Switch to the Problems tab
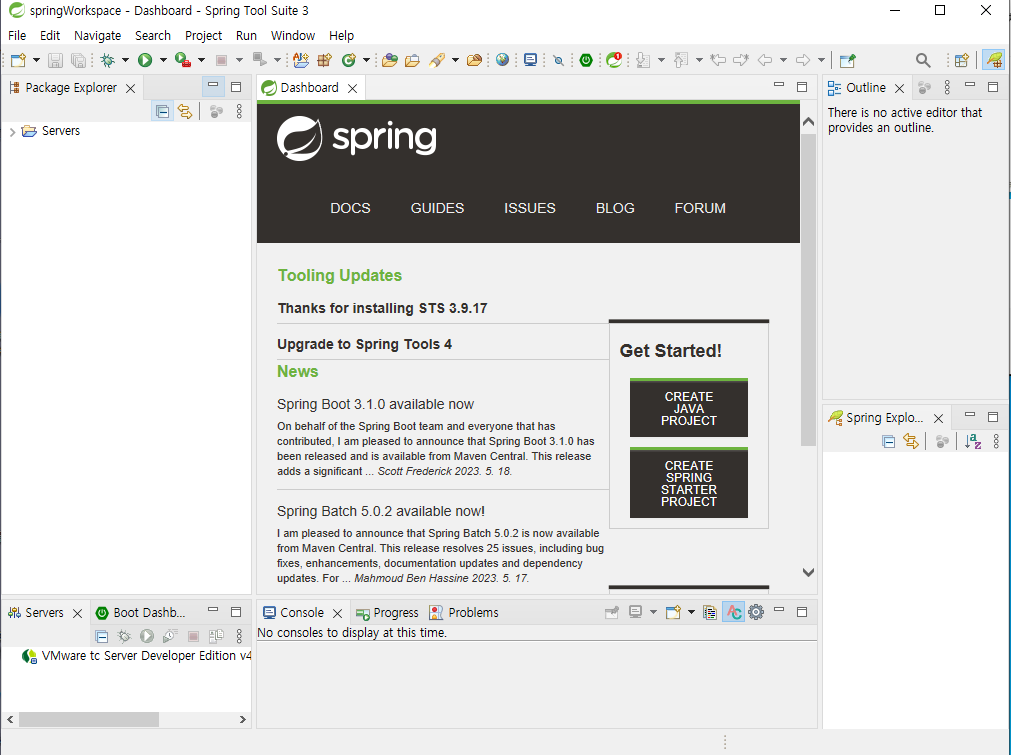This screenshot has height=755, width=1011. point(464,613)
